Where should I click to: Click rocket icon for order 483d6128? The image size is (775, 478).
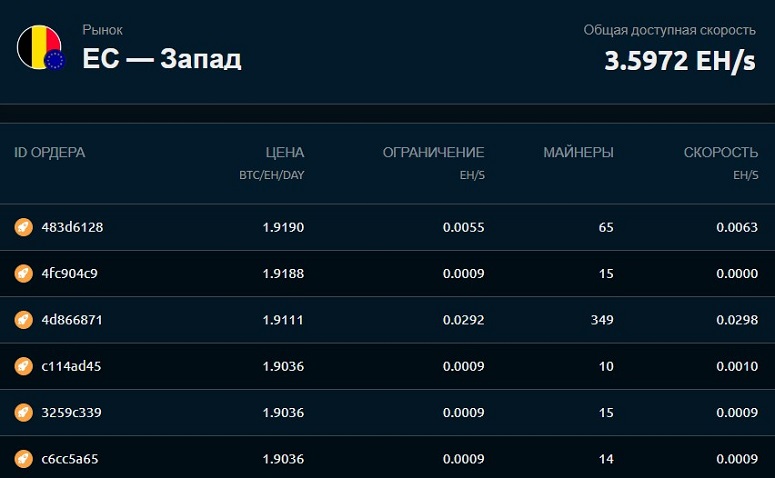coord(23,227)
